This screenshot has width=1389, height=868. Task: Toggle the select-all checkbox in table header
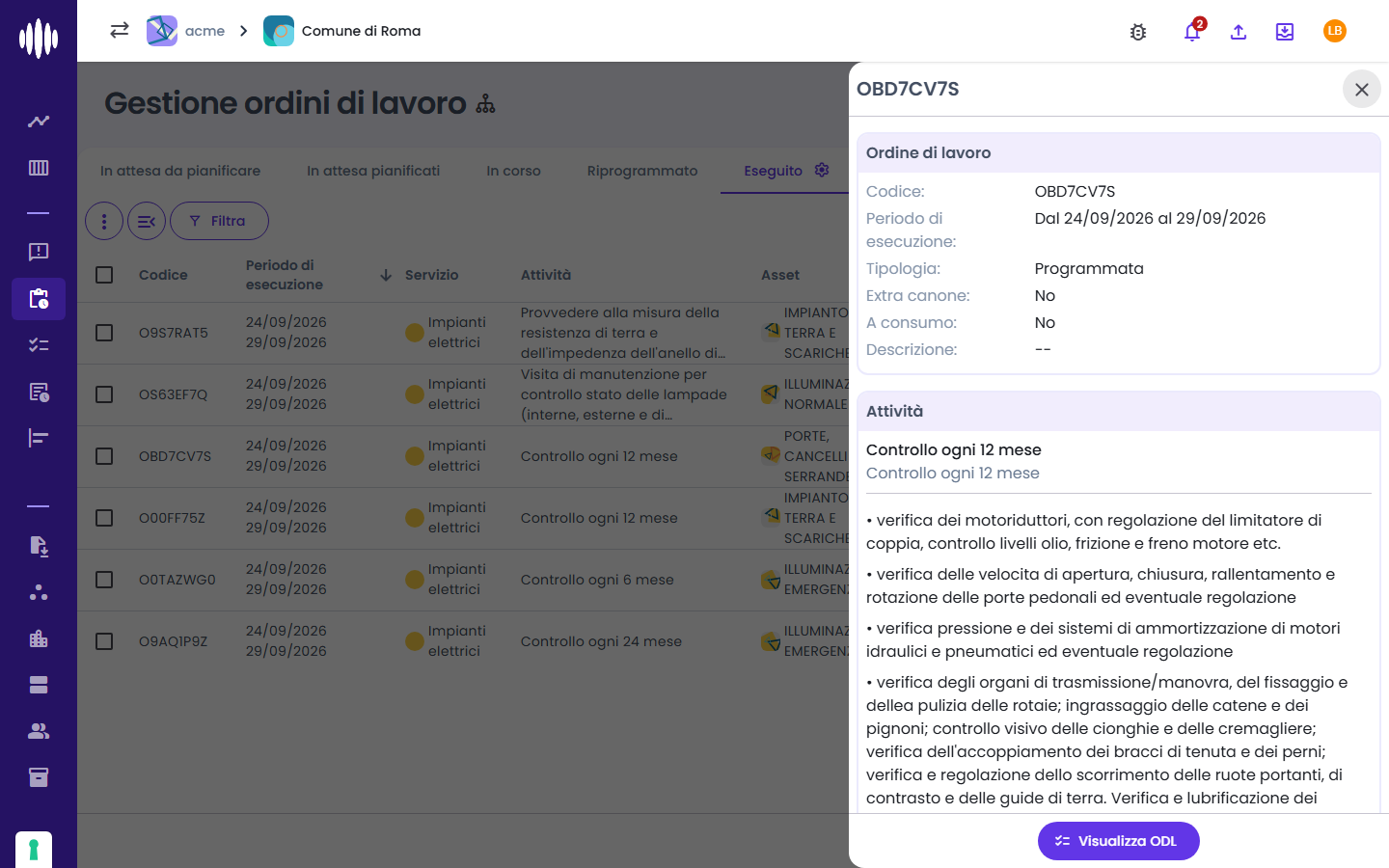[104, 275]
